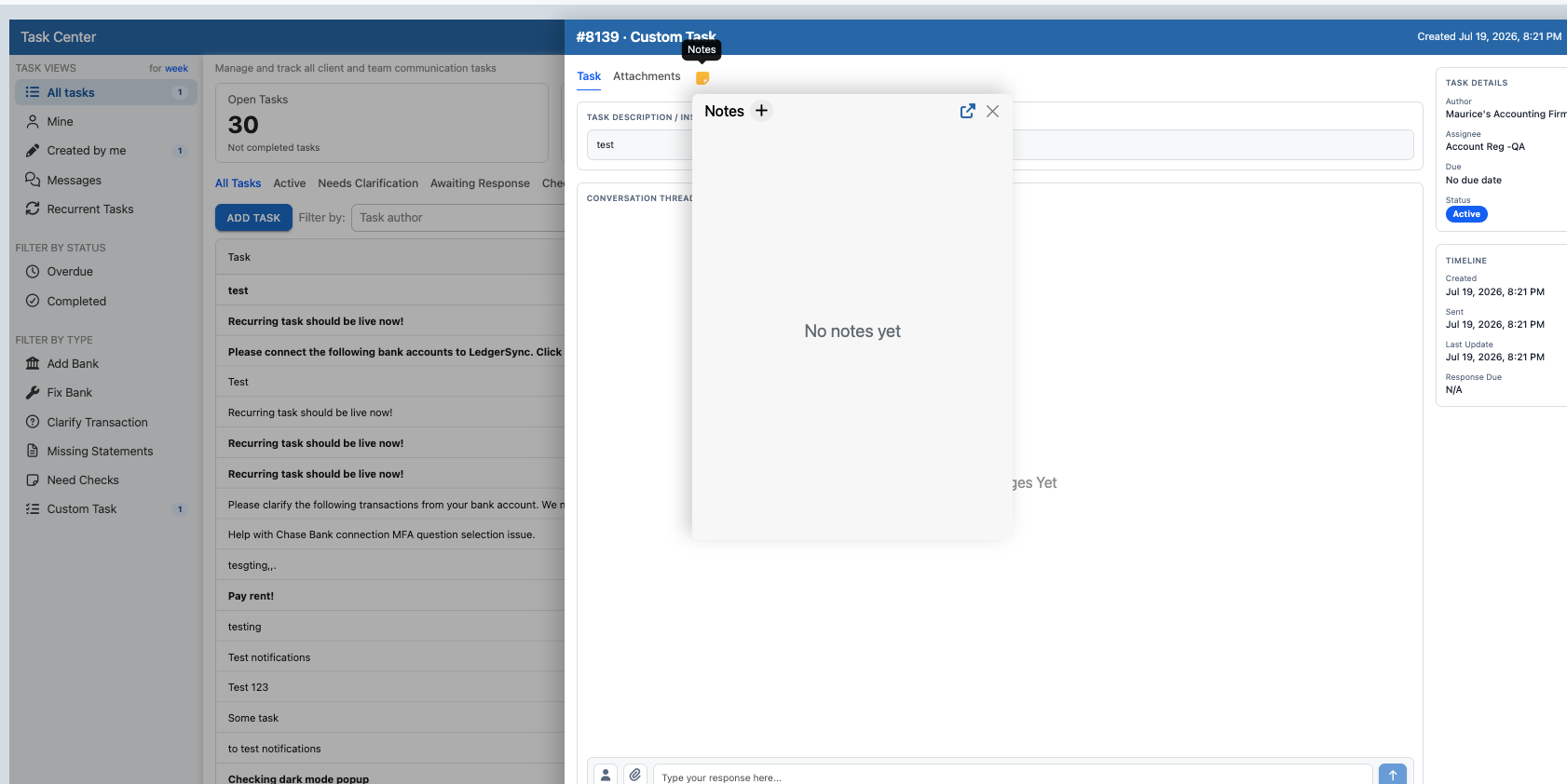The height and width of the screenshot is (784, 1567).
Task: Click the Completed checkmark icon
Action: point(33,301)
